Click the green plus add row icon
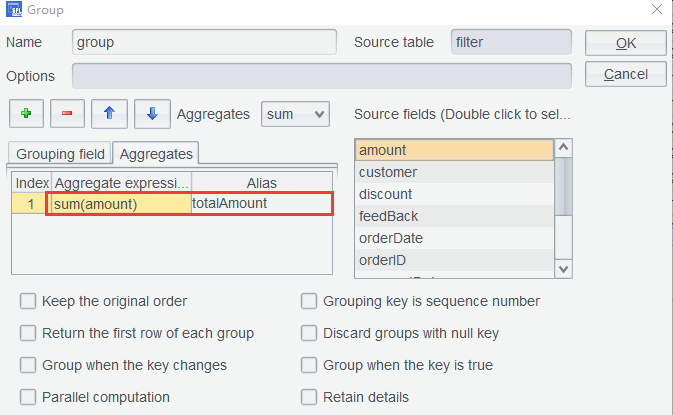The height and width of the screenshot is (415, 673). point(26,114)
